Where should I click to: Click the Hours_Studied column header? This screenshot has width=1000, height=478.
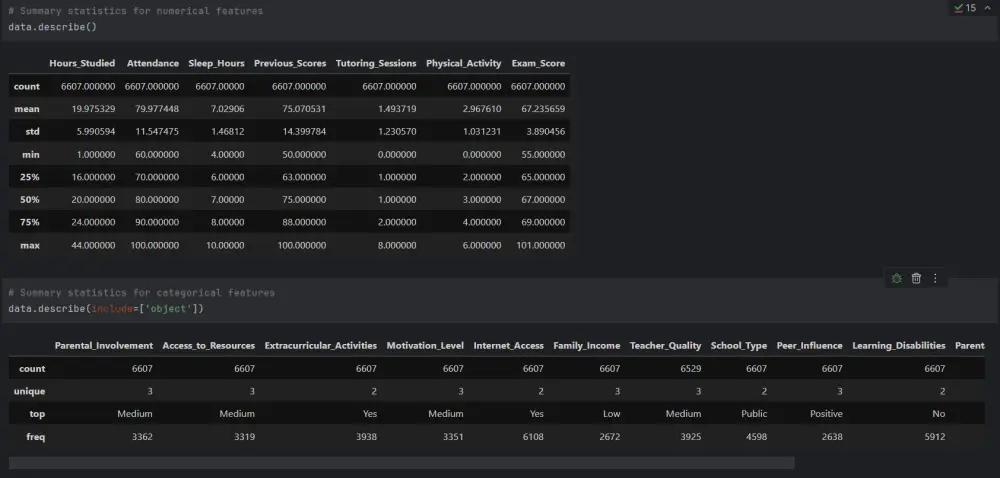[x=82, y=63]
